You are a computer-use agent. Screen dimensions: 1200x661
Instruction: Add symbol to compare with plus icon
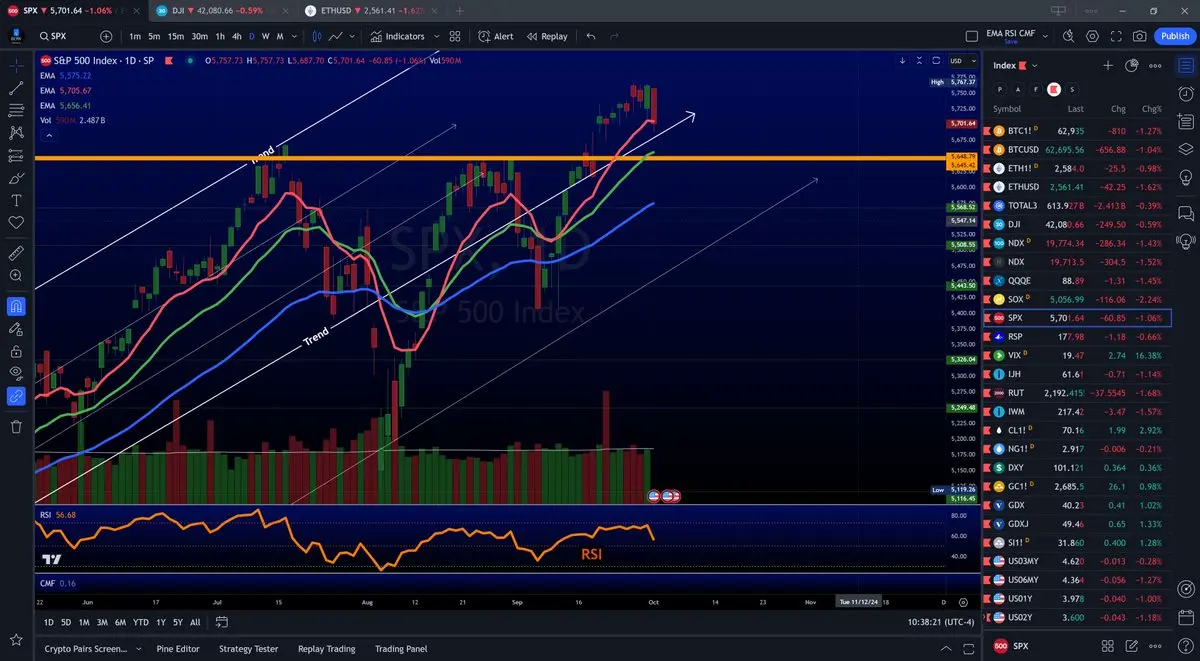106,36
